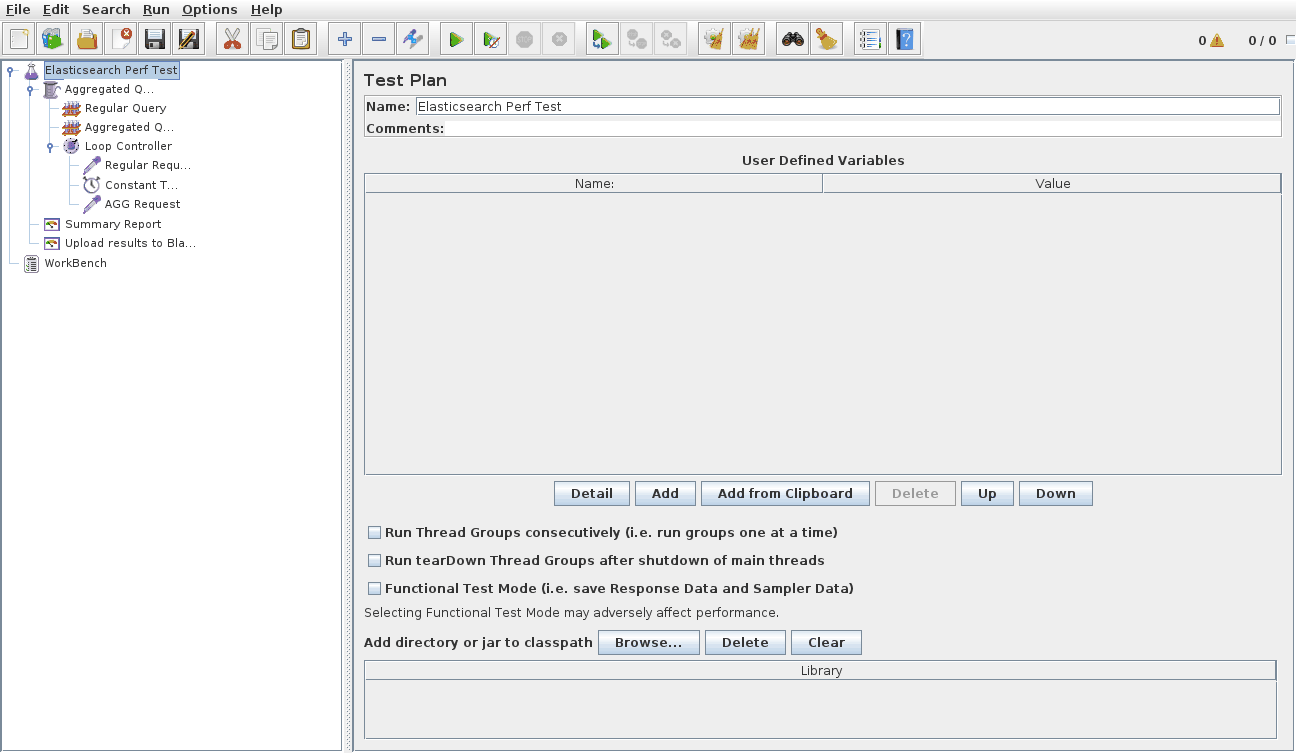This screenshot has height=753, width=1296.
Task: Click the Add from Clipboard button
Action: (x=785, y=493)
